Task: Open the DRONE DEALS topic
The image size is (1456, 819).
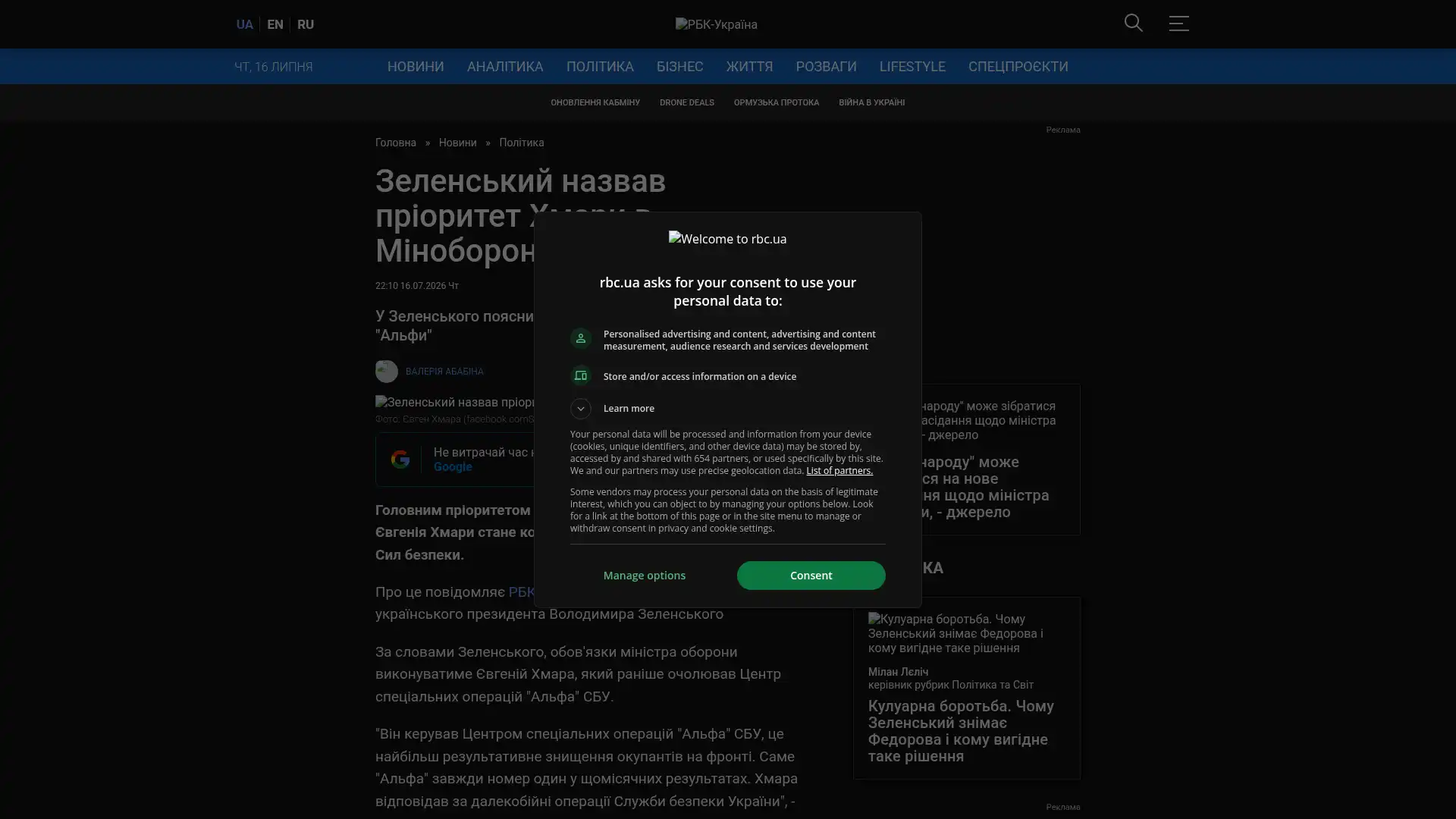Action: [x=686, y=102]
